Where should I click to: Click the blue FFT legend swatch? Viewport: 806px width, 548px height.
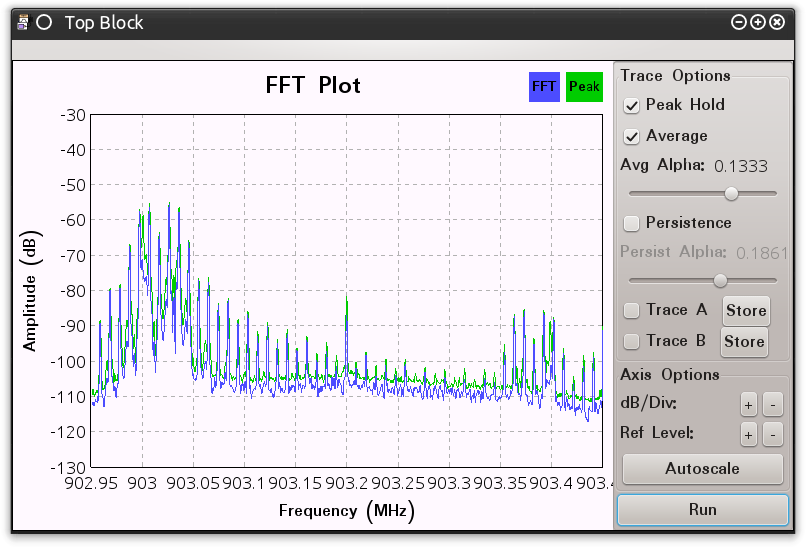pos(544,87)
